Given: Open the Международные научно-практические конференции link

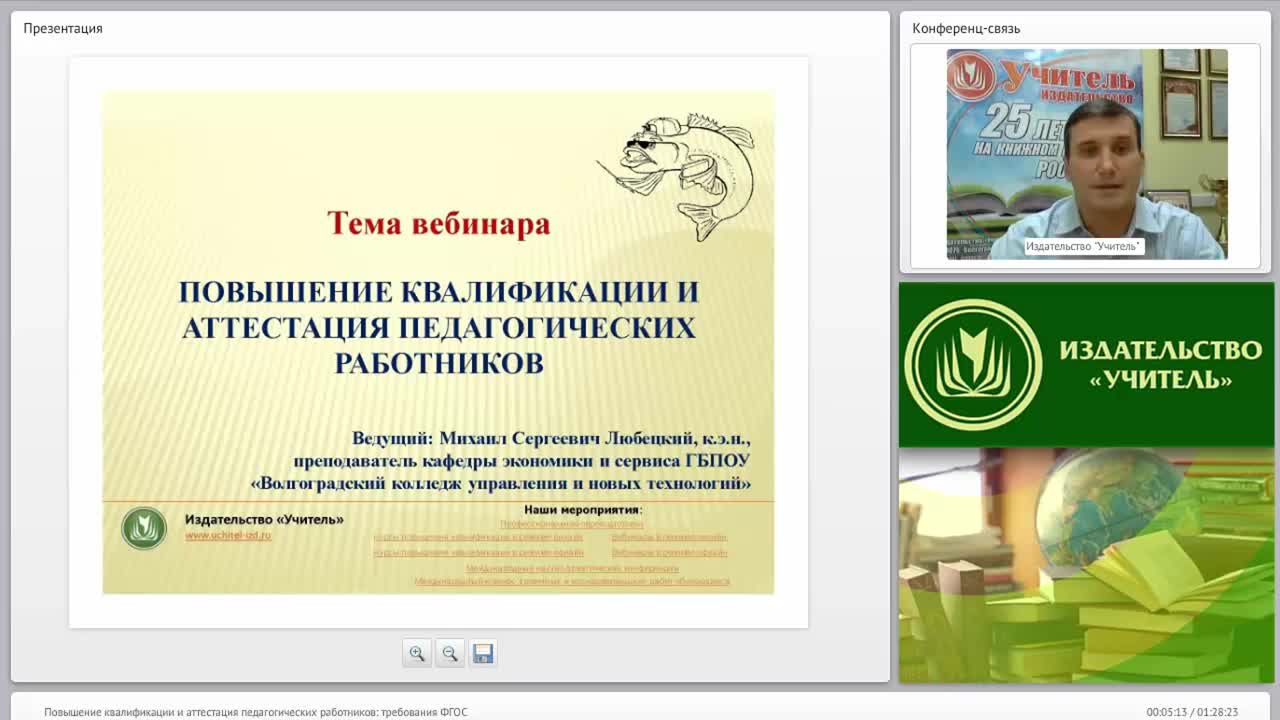Looking at the screenshot, I should click(x=571, y=567).
